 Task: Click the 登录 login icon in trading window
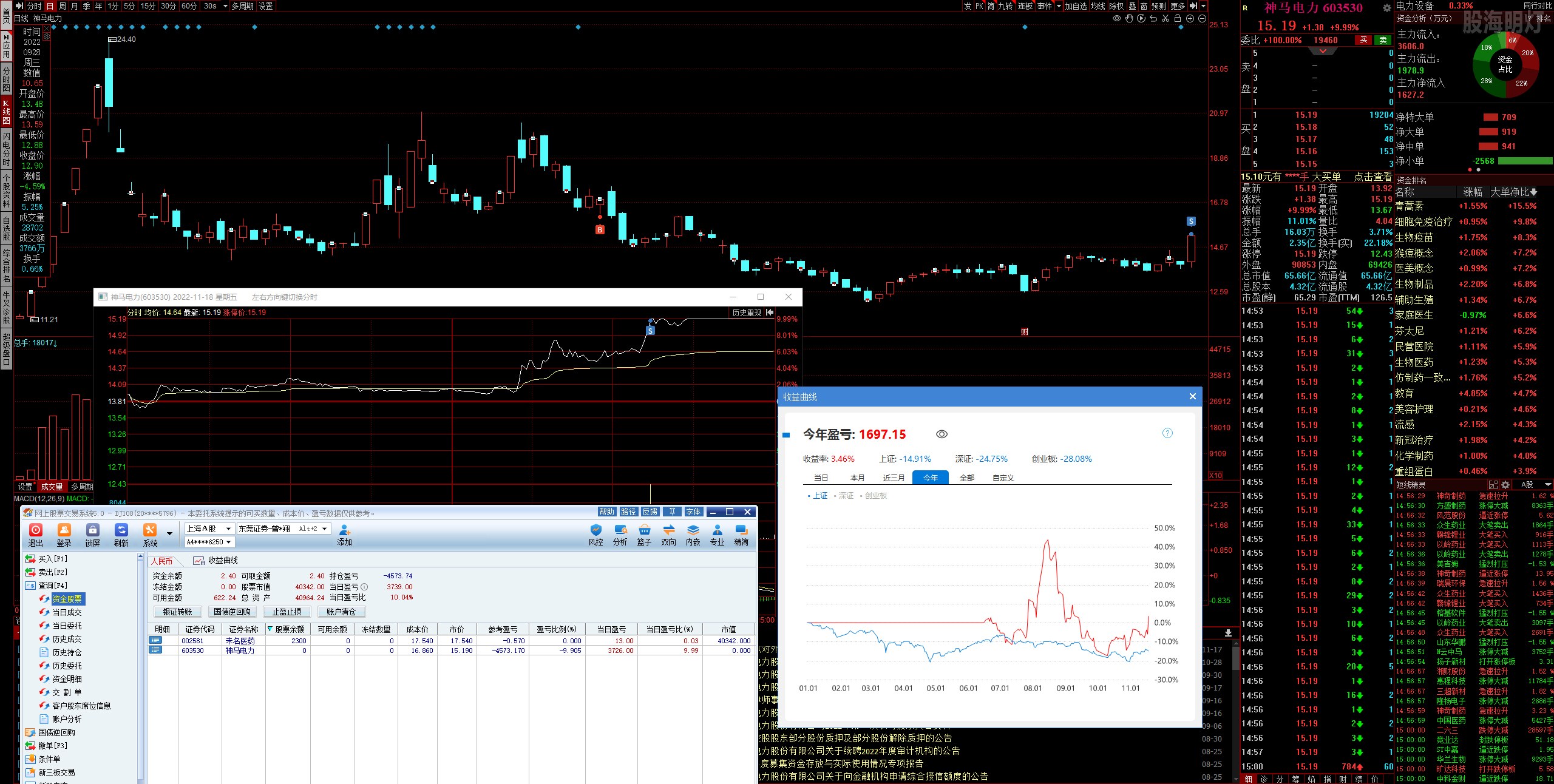[x=64, y=535]
